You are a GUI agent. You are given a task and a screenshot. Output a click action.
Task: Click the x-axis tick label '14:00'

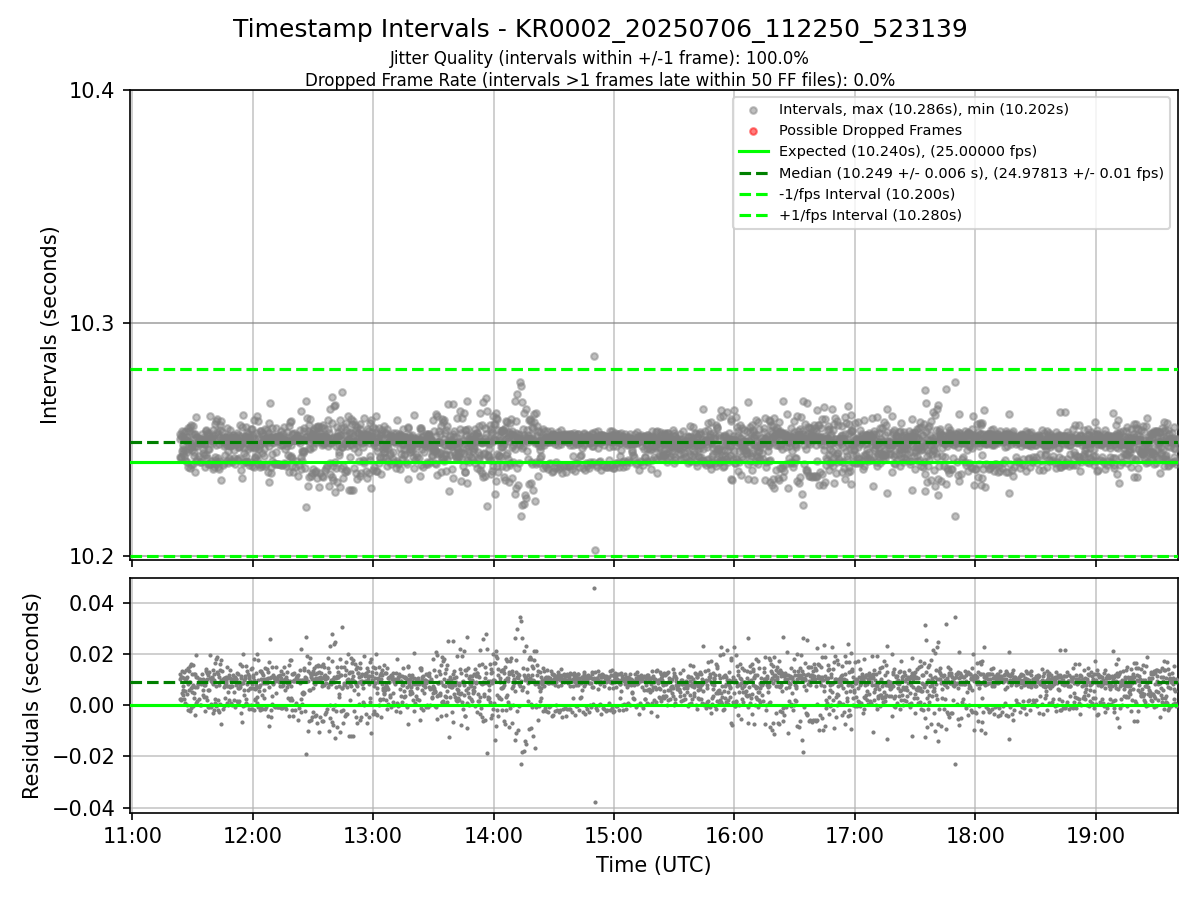[493, 835]
